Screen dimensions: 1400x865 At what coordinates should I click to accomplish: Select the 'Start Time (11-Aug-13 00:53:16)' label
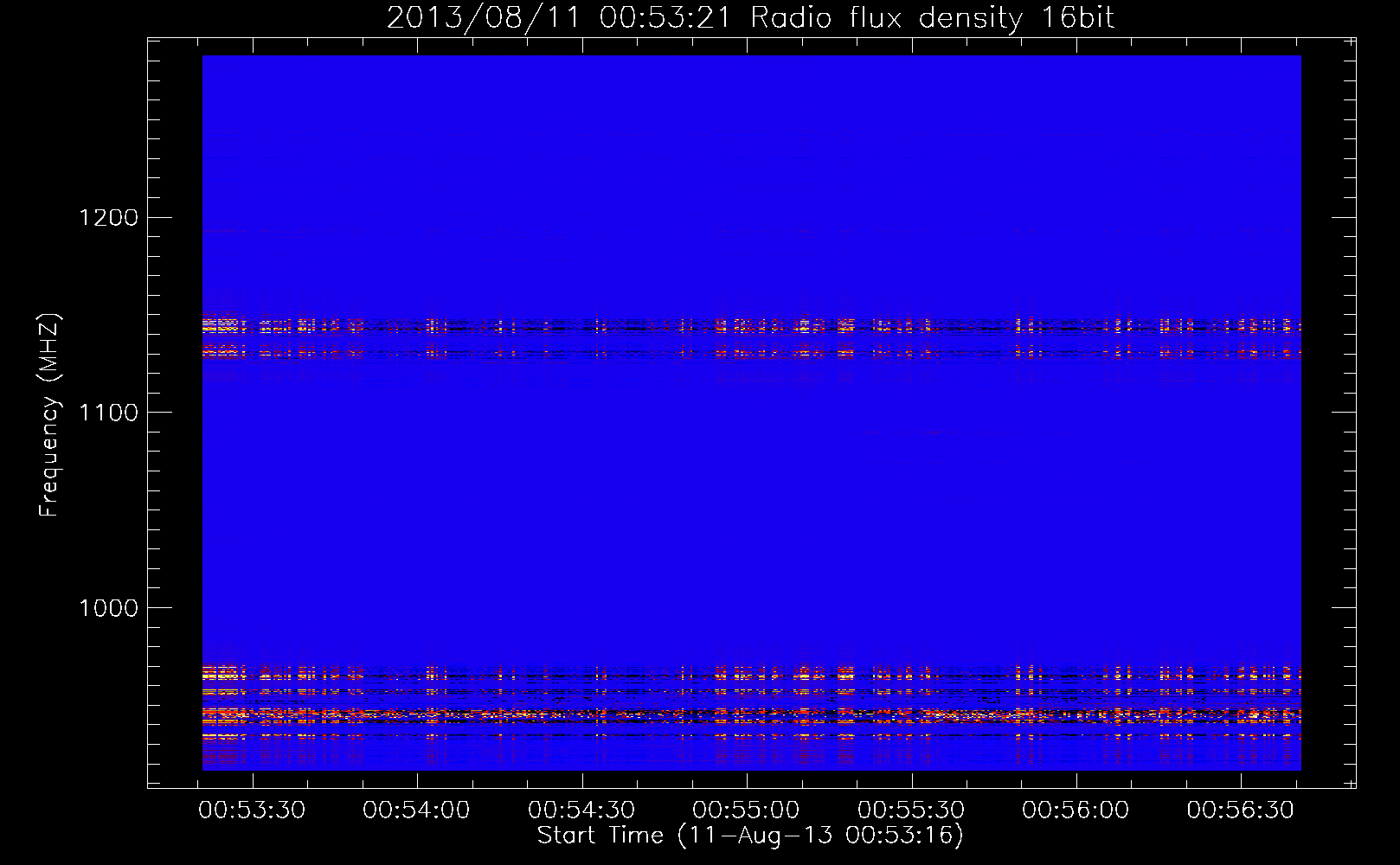(x=750, y=836)
